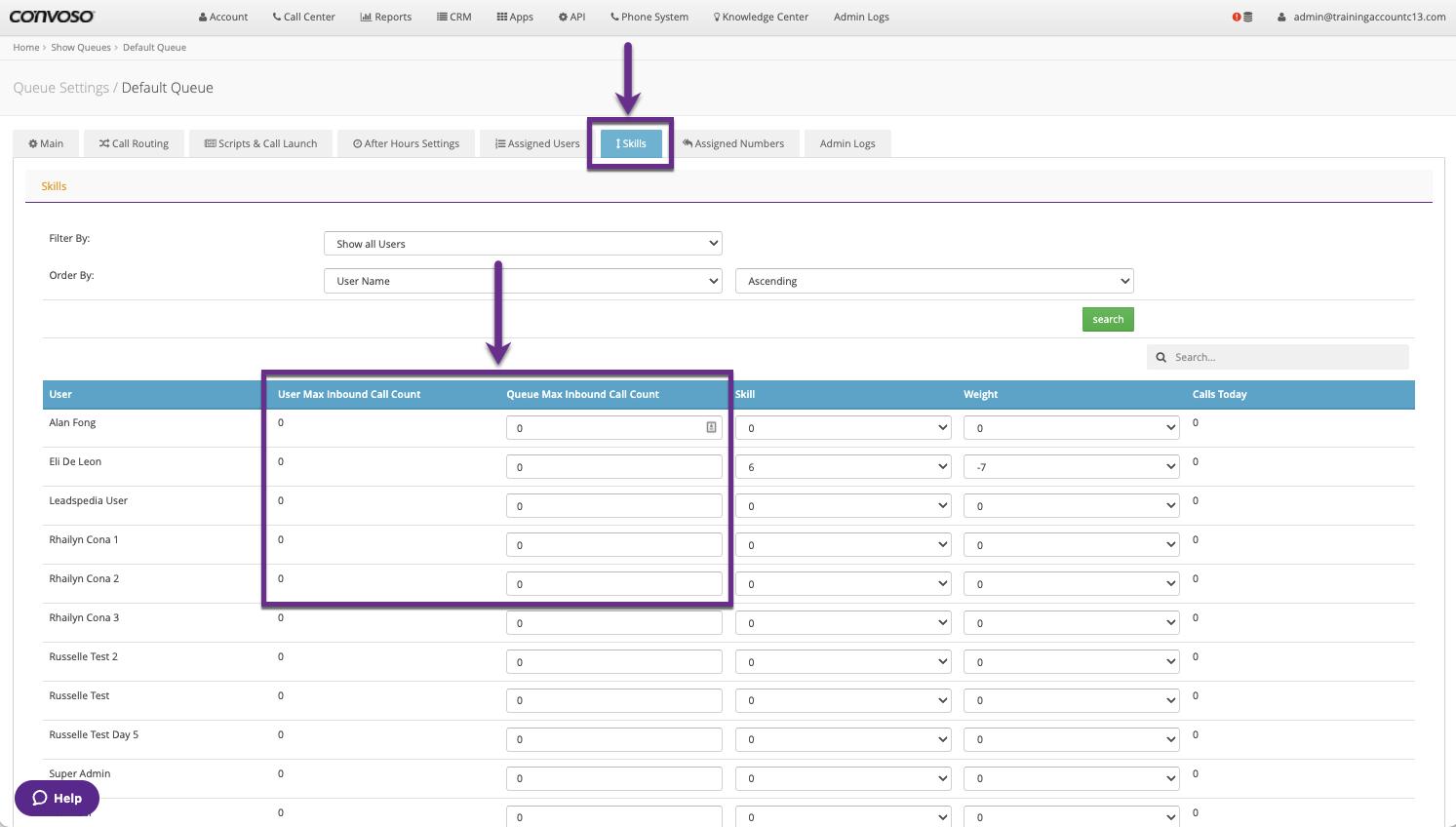Viewport: 1456px width, 827px height.
Task: Open the Apps grid menu
Action: point(515,17)
